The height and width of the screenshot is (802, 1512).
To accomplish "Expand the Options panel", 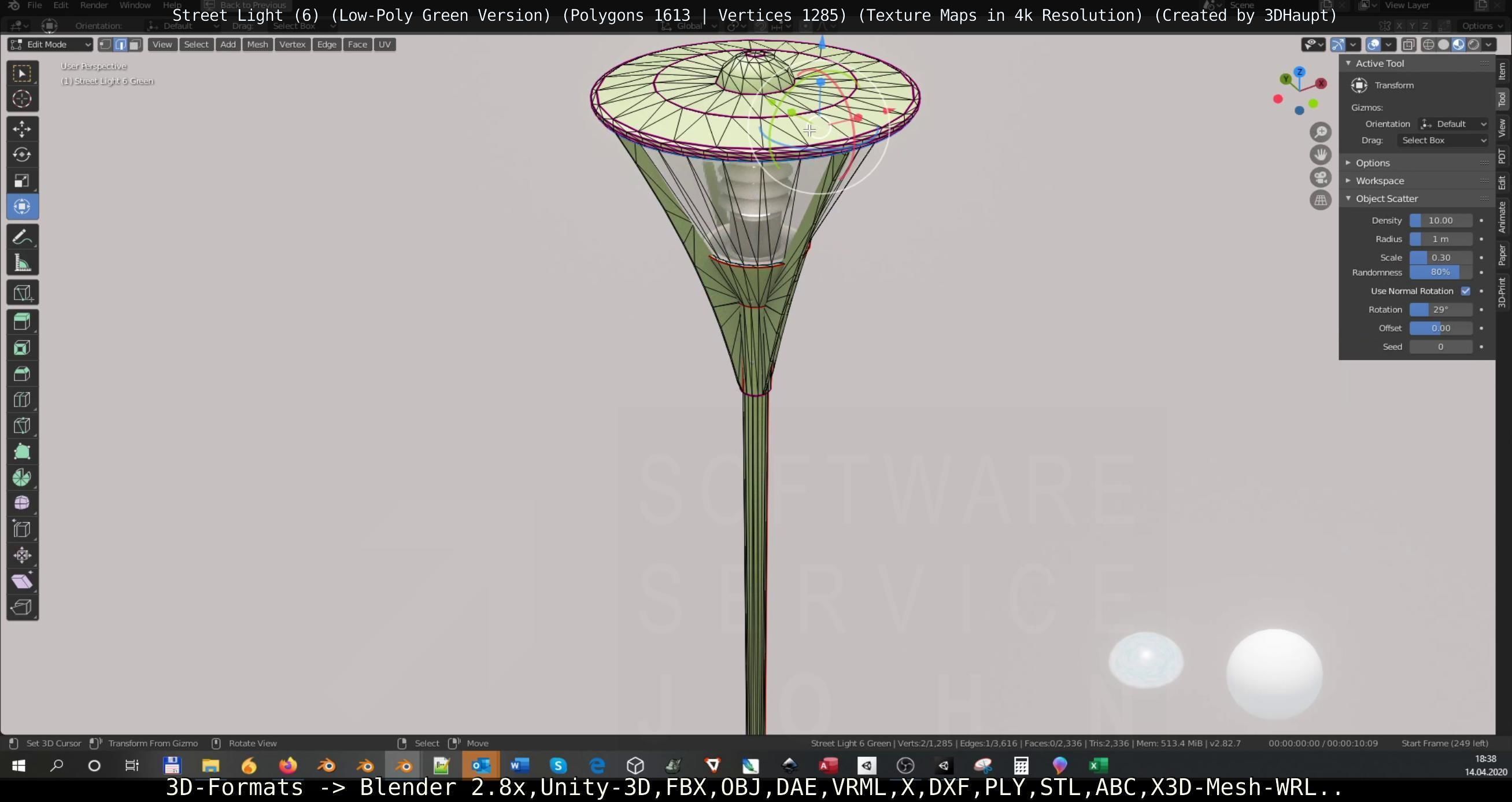I will (x=1372, y=162).
